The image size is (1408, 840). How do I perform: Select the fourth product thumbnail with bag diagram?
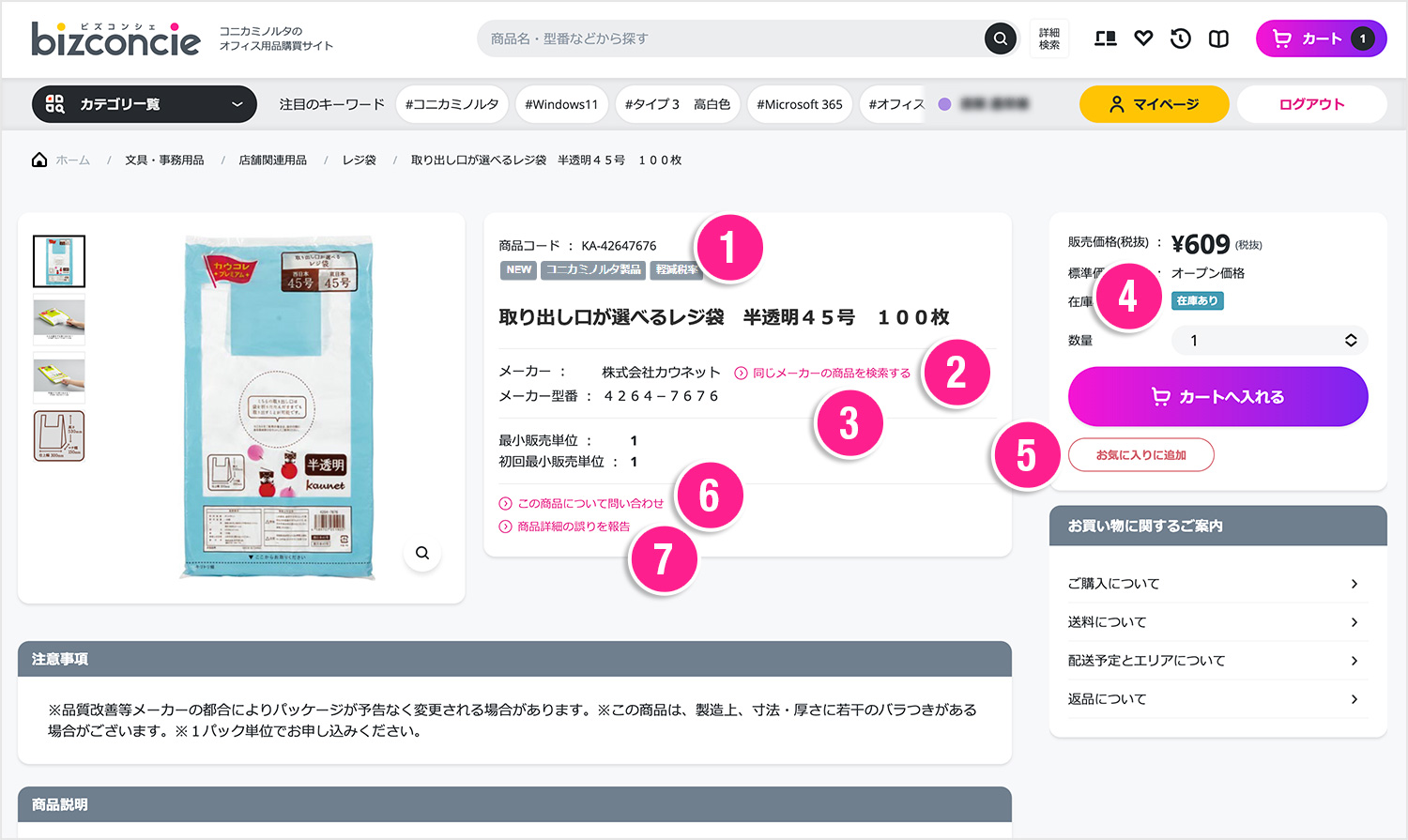pos(59,435)
